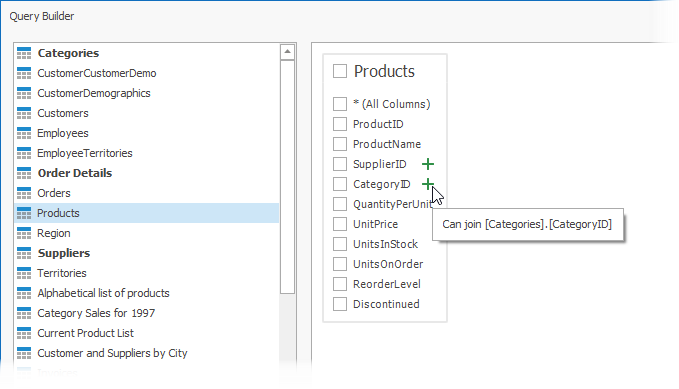Click the ProductName field label
The height and width of the screenshot is (389, 679).
(x=387, y=144)
